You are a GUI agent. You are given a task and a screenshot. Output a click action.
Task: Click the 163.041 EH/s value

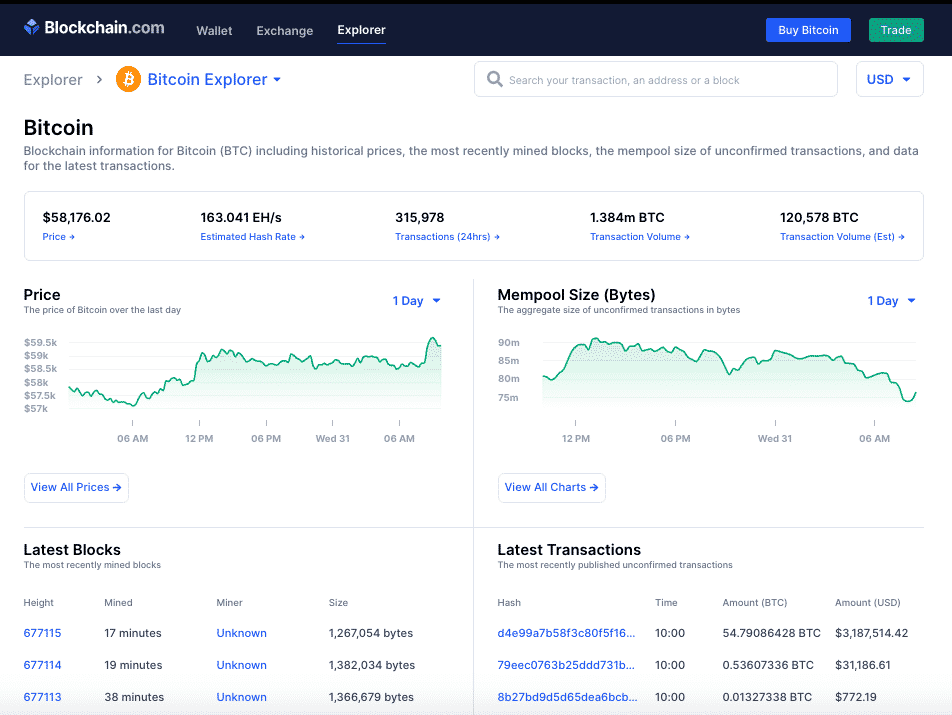click(241, 217)
